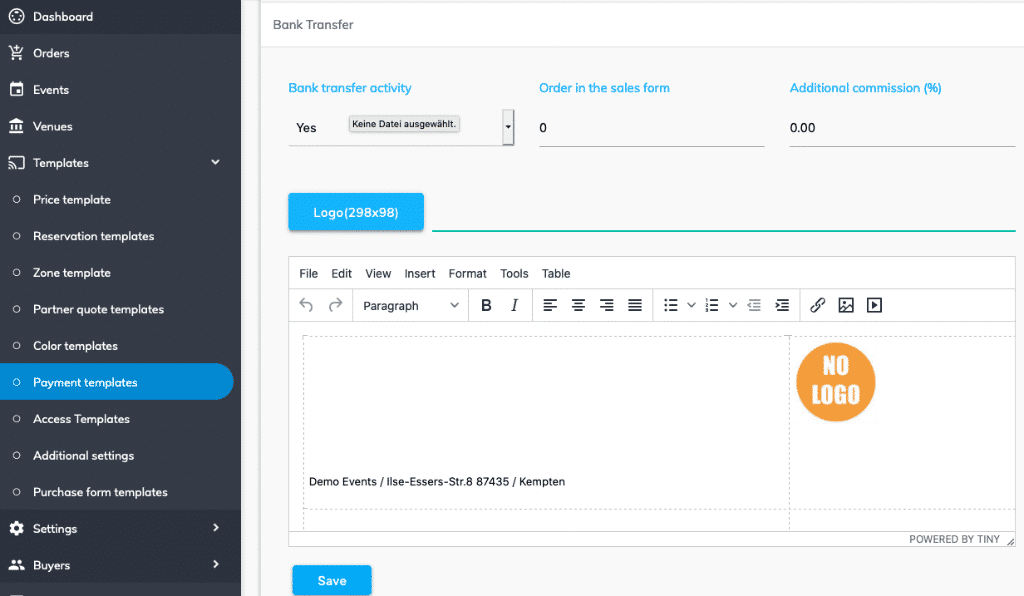Click the Events calendar icon
This screenshot has height=596, width=1024.
tap(16, 89)
